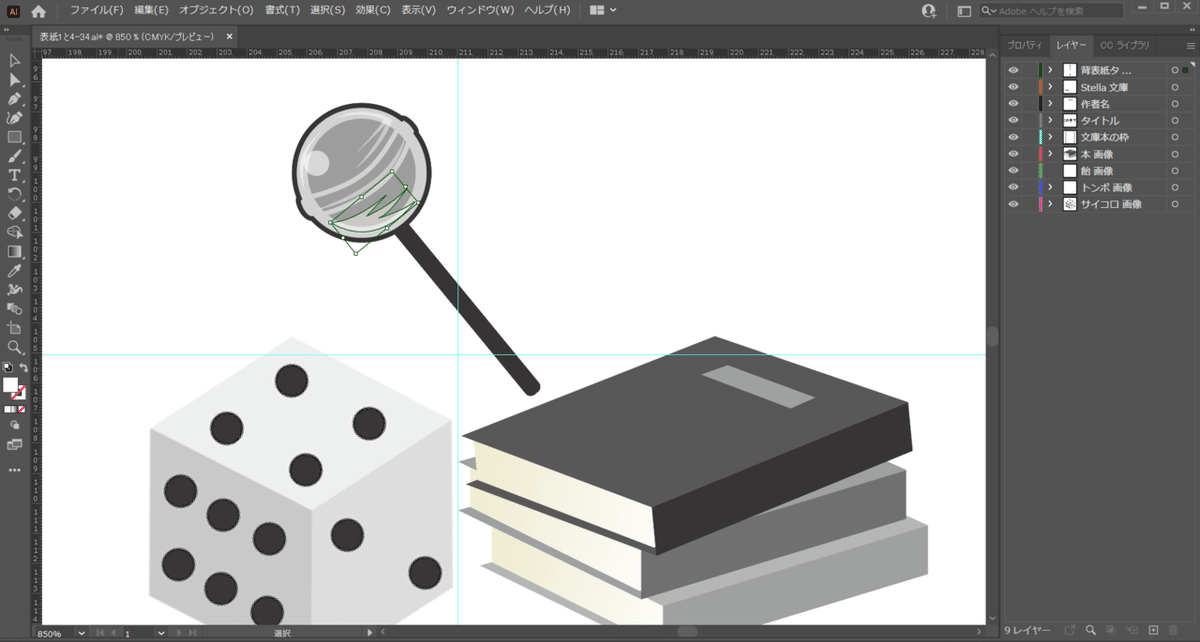
Task: Open the drawing mode selector
Action: [14, 424]
